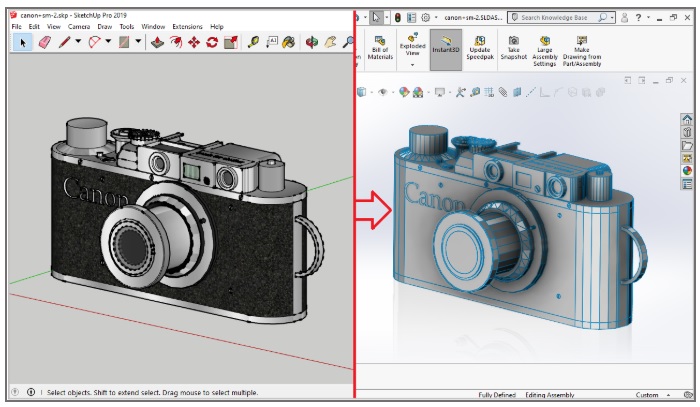The width and height of the screenshot is (700, 407).
Task: Click the 3D grid icon in heads-up toolbar
Action: [x=489, y=92]
